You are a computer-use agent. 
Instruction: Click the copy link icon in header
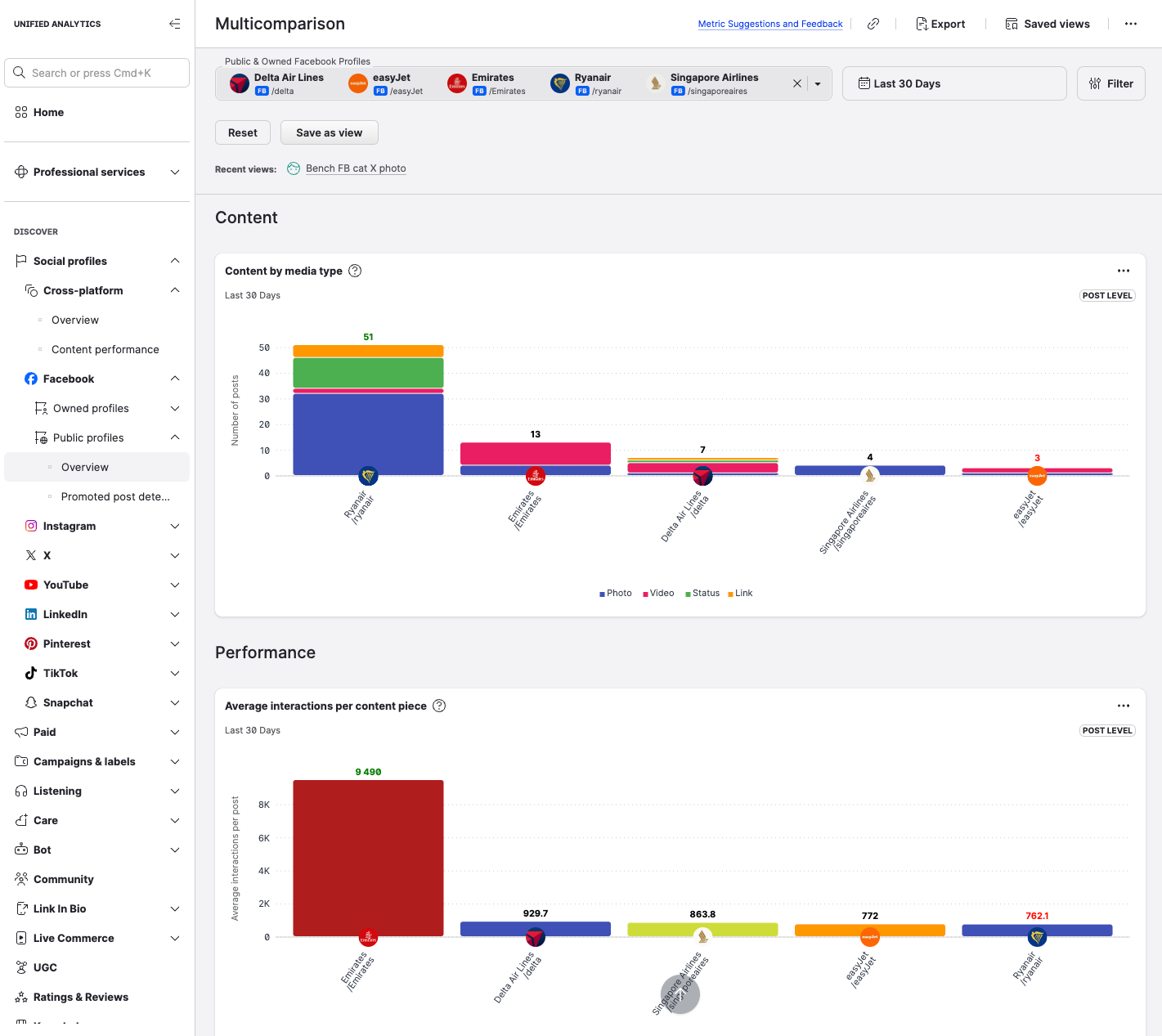click(x=873, y=24)
